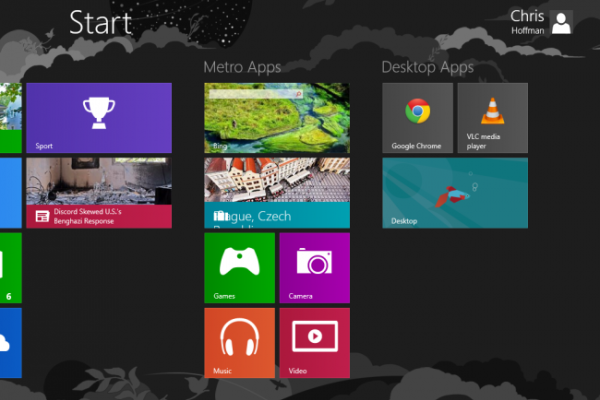Image resolution: width=600 pixels, height=400 pixels.
Task: Open the green tile showing number 6
Action: pyautogui.click(x=11, y=268)
